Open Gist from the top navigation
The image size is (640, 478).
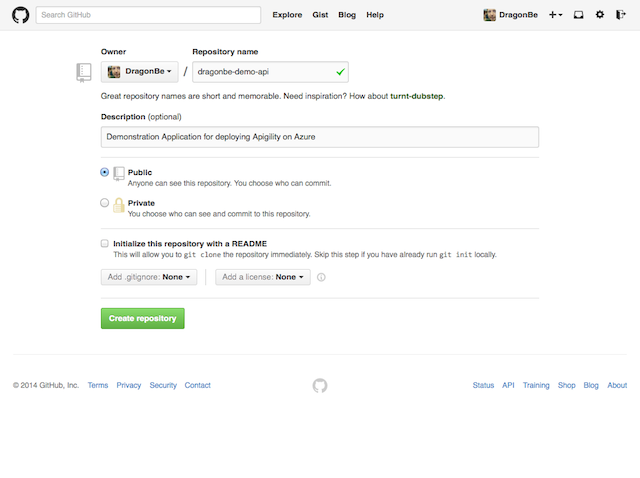click(x=320, y=15)
